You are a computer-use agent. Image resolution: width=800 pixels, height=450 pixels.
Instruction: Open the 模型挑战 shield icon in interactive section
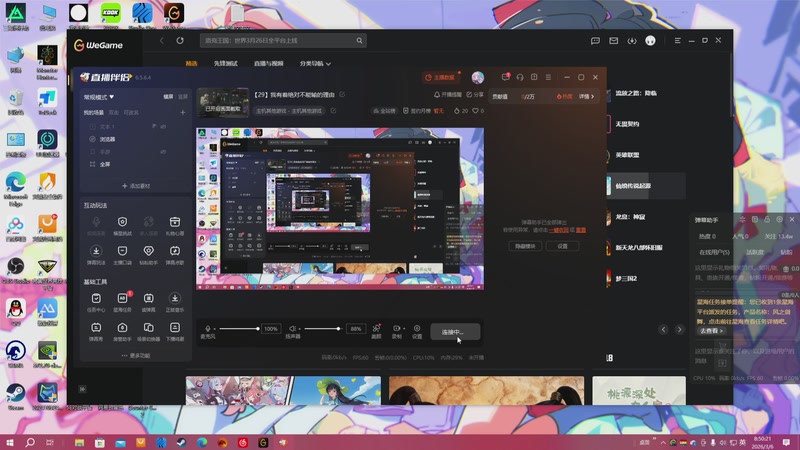click(x=122, y=222)
